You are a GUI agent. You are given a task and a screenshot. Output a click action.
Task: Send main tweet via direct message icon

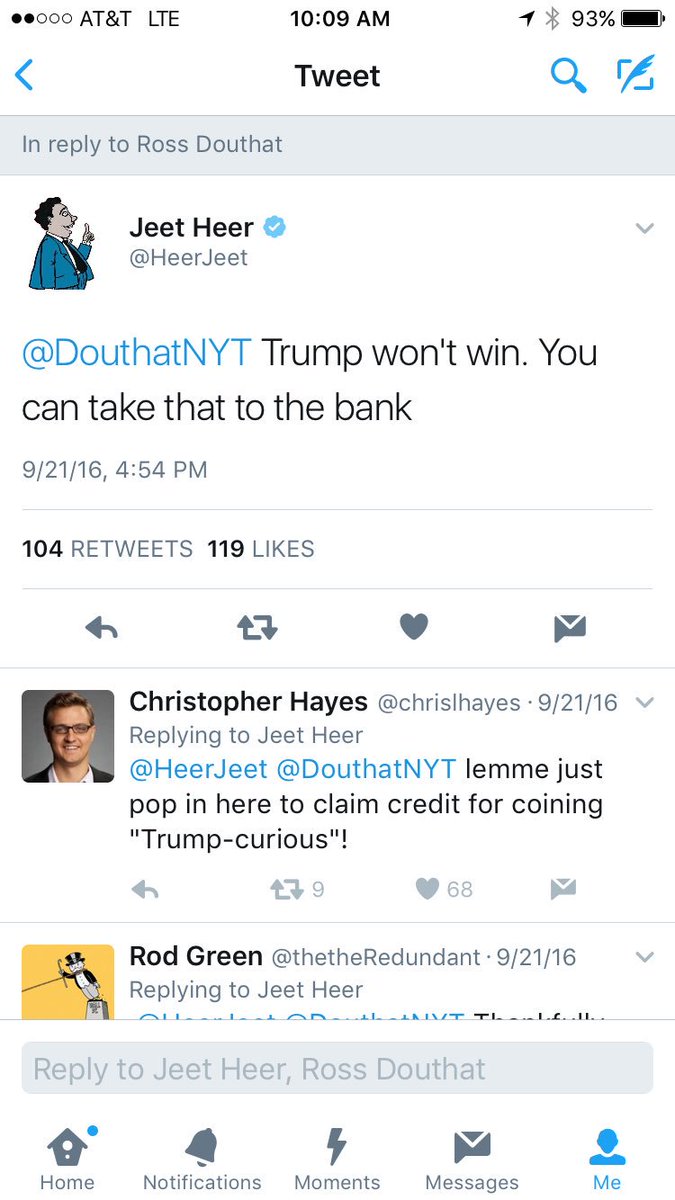tap(570, 628)
